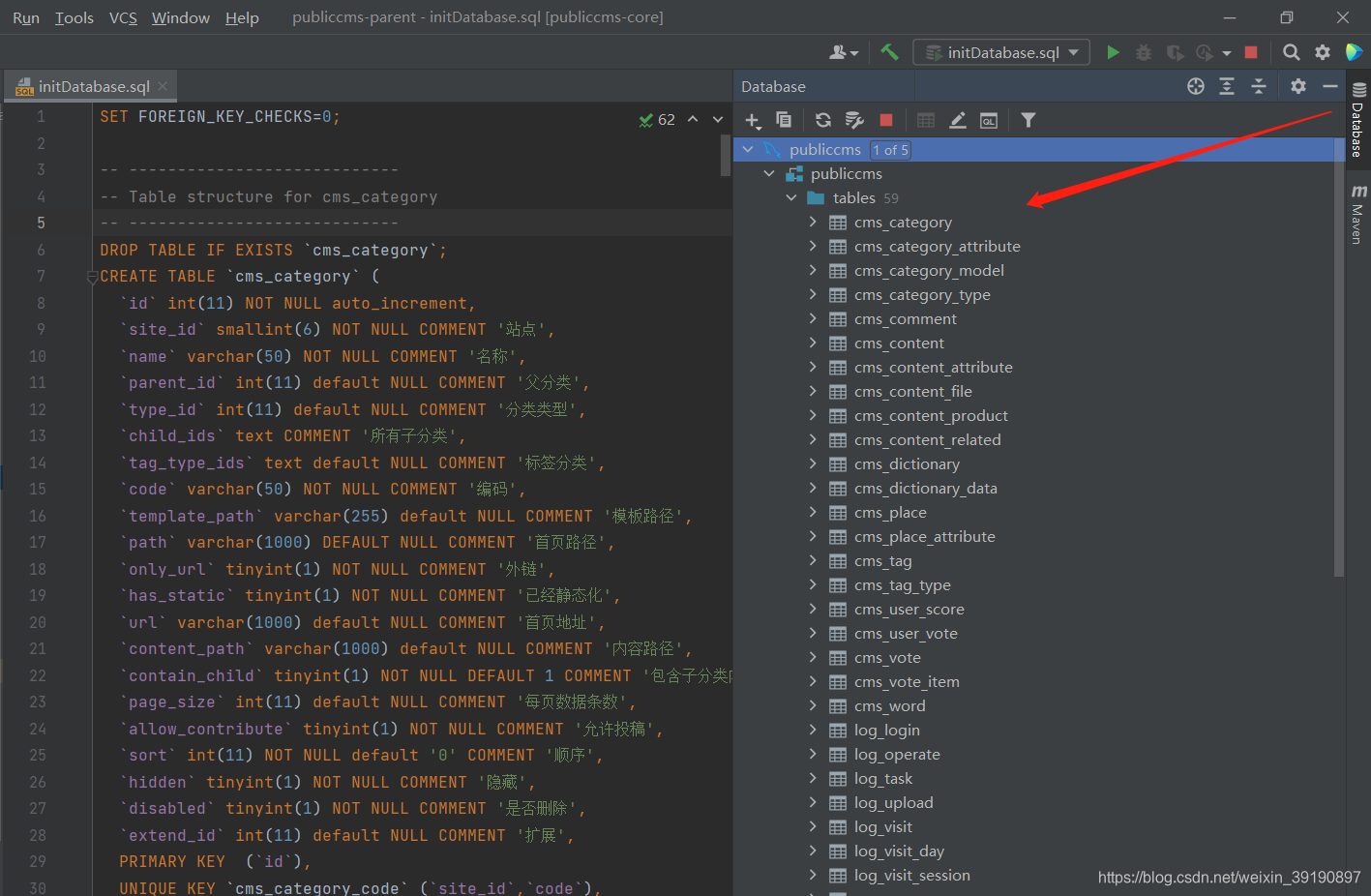Hide the Database panel with minus icon
This screenshot has height=896, width=1371.
pos(1330,86)
